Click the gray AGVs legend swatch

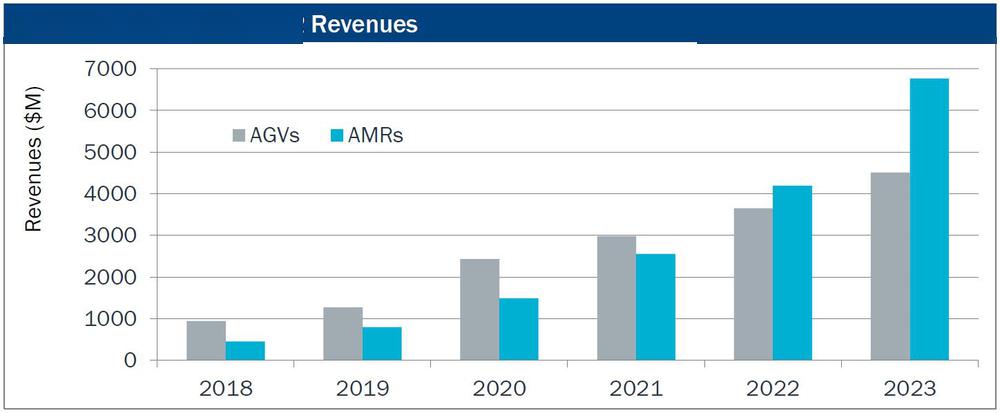click(x=240, y=136)
